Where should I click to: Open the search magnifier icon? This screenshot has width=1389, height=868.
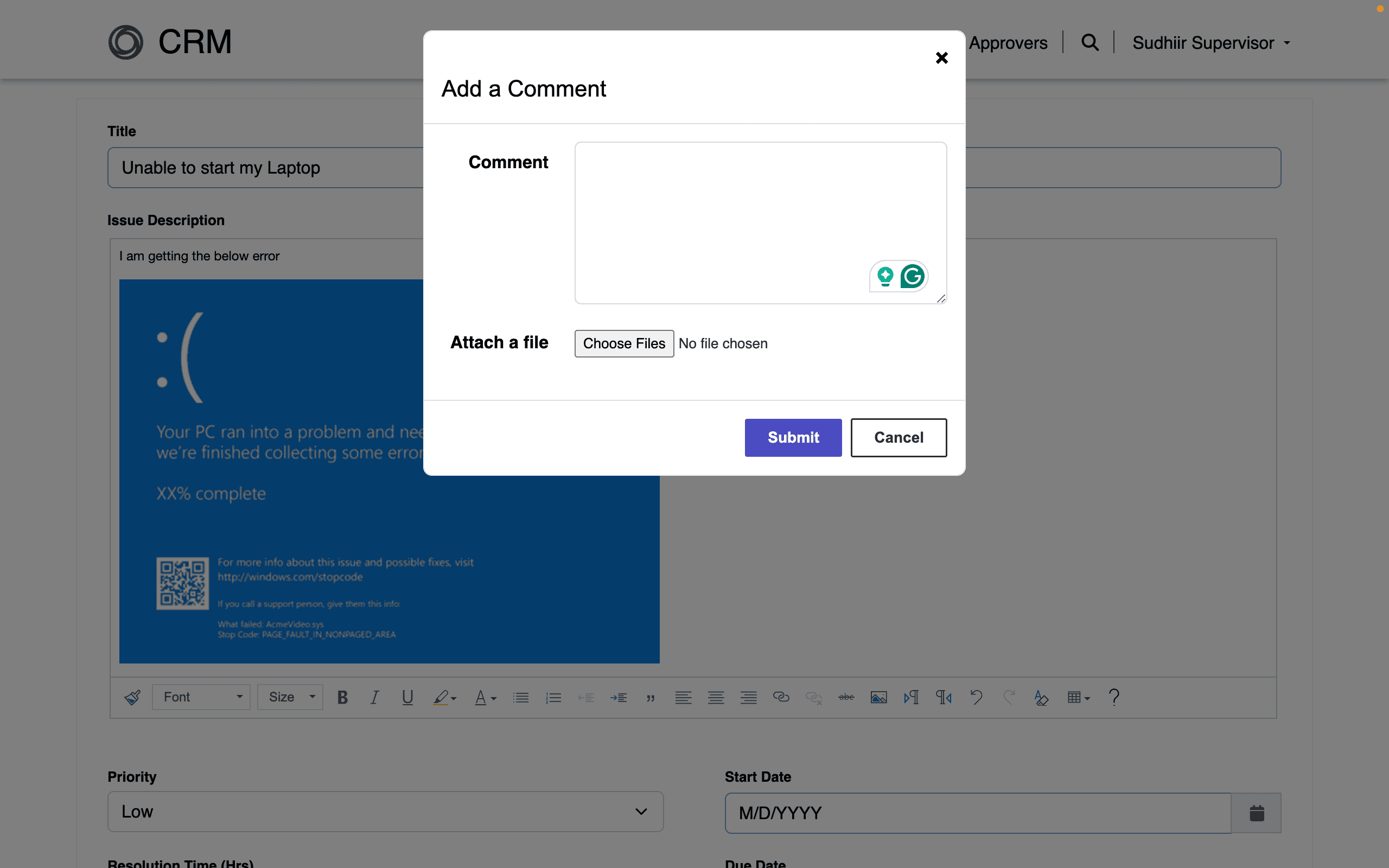(x=1089, y=42)
